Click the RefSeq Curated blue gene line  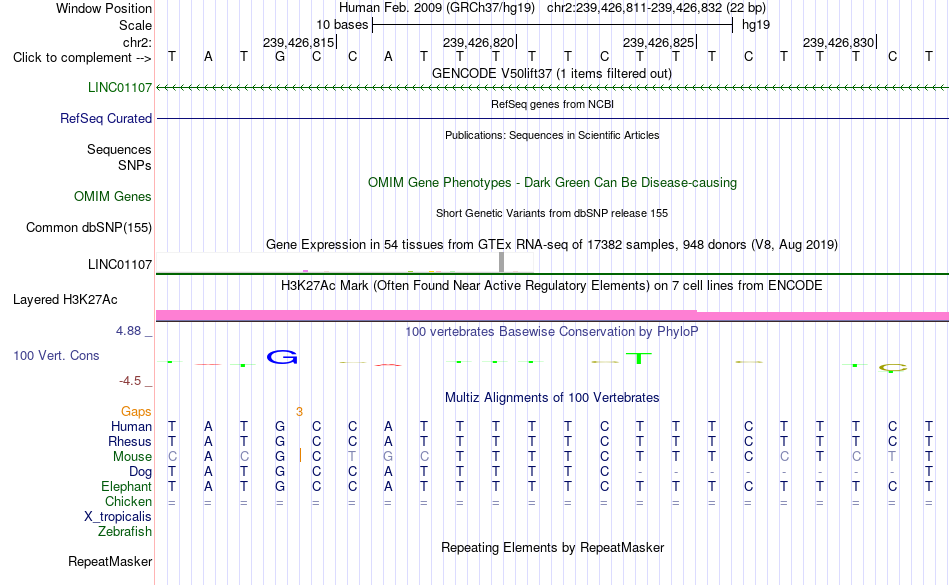pyautogui.click(x=552, y=118)
